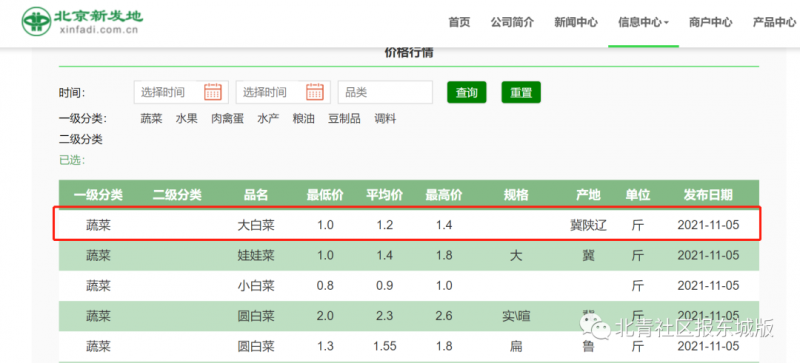800x363 pixels.
Task: Filter by 肉禽蛋 category
Action: coord(228,119)
